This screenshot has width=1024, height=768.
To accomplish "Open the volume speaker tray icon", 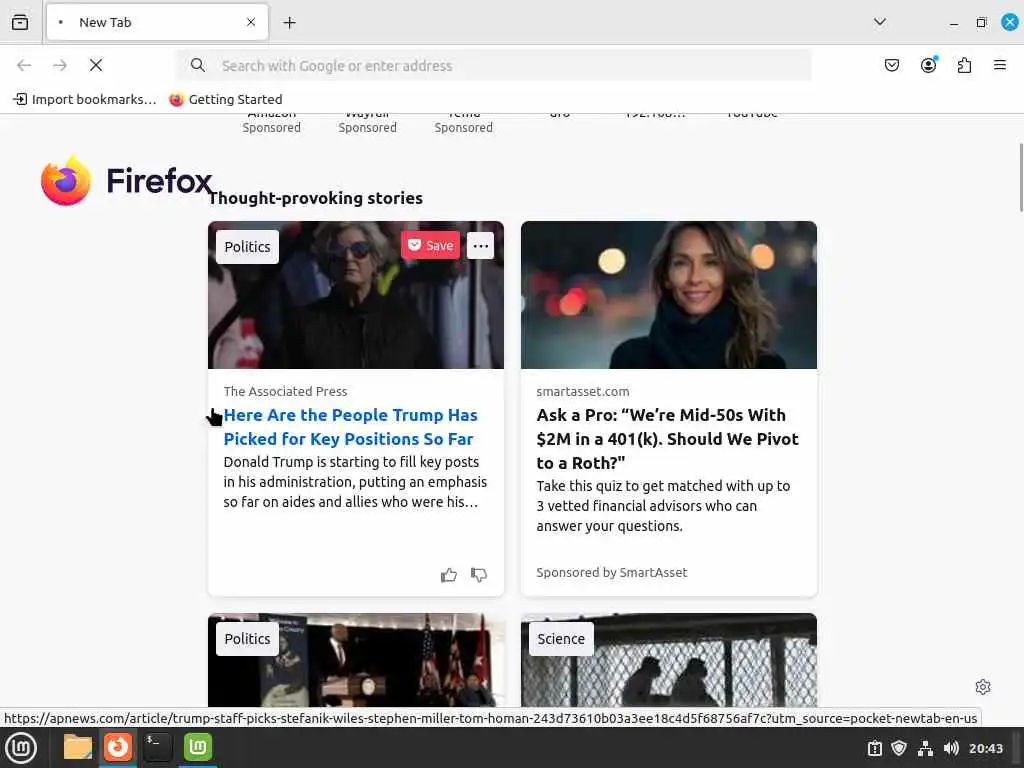I will tap(951, 748).
